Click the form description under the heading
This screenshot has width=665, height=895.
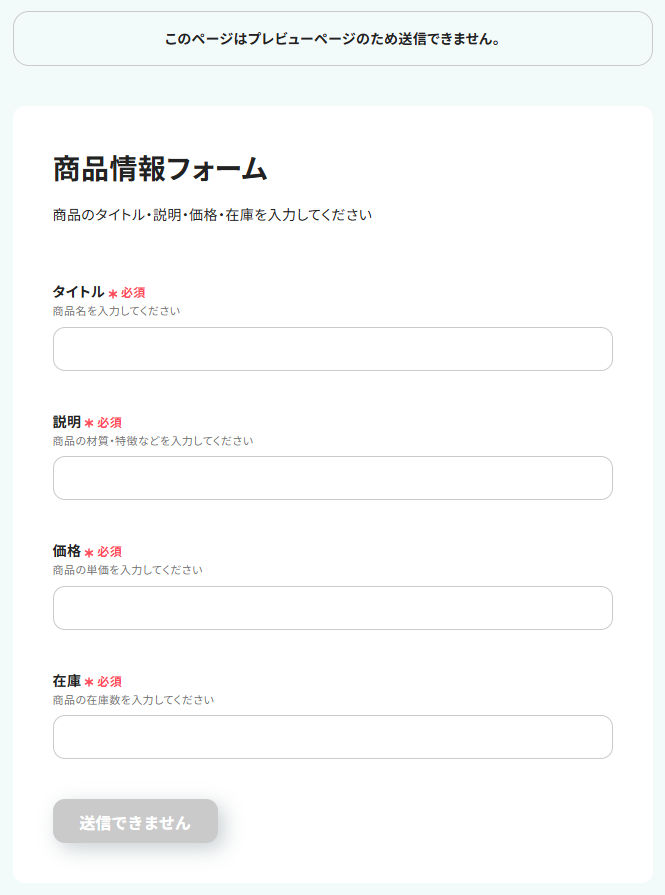(212, 215)
